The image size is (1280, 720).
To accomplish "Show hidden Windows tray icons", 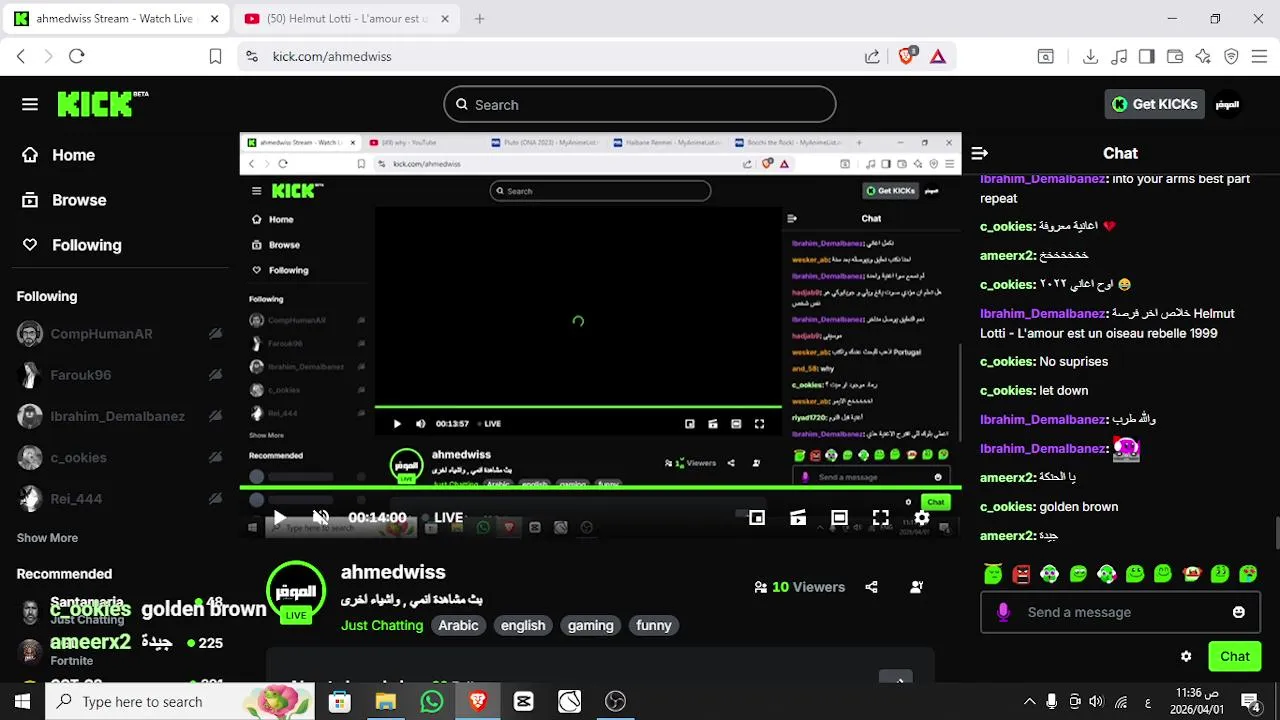I will coord(1029,702).
